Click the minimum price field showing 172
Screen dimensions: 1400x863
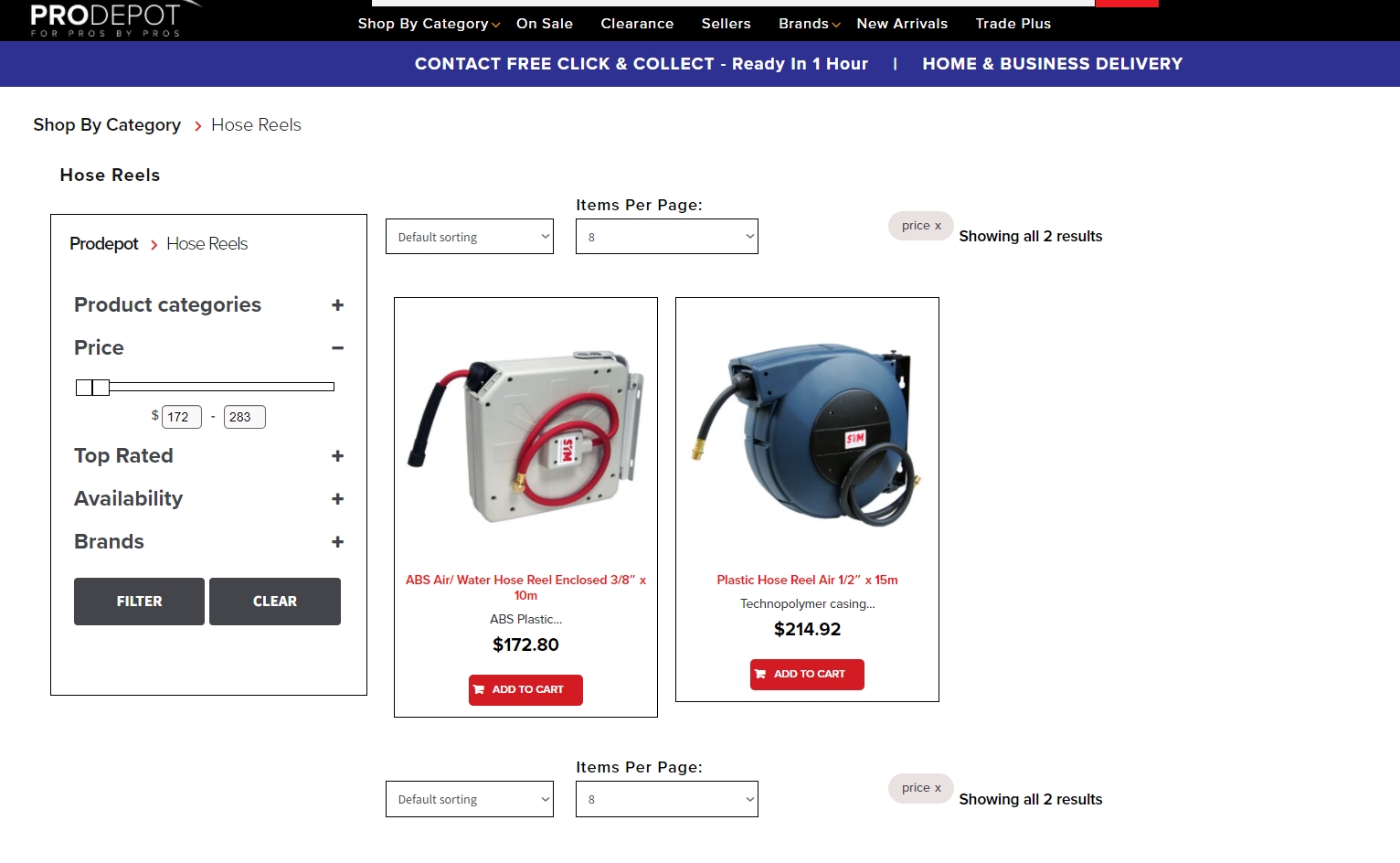182,417
